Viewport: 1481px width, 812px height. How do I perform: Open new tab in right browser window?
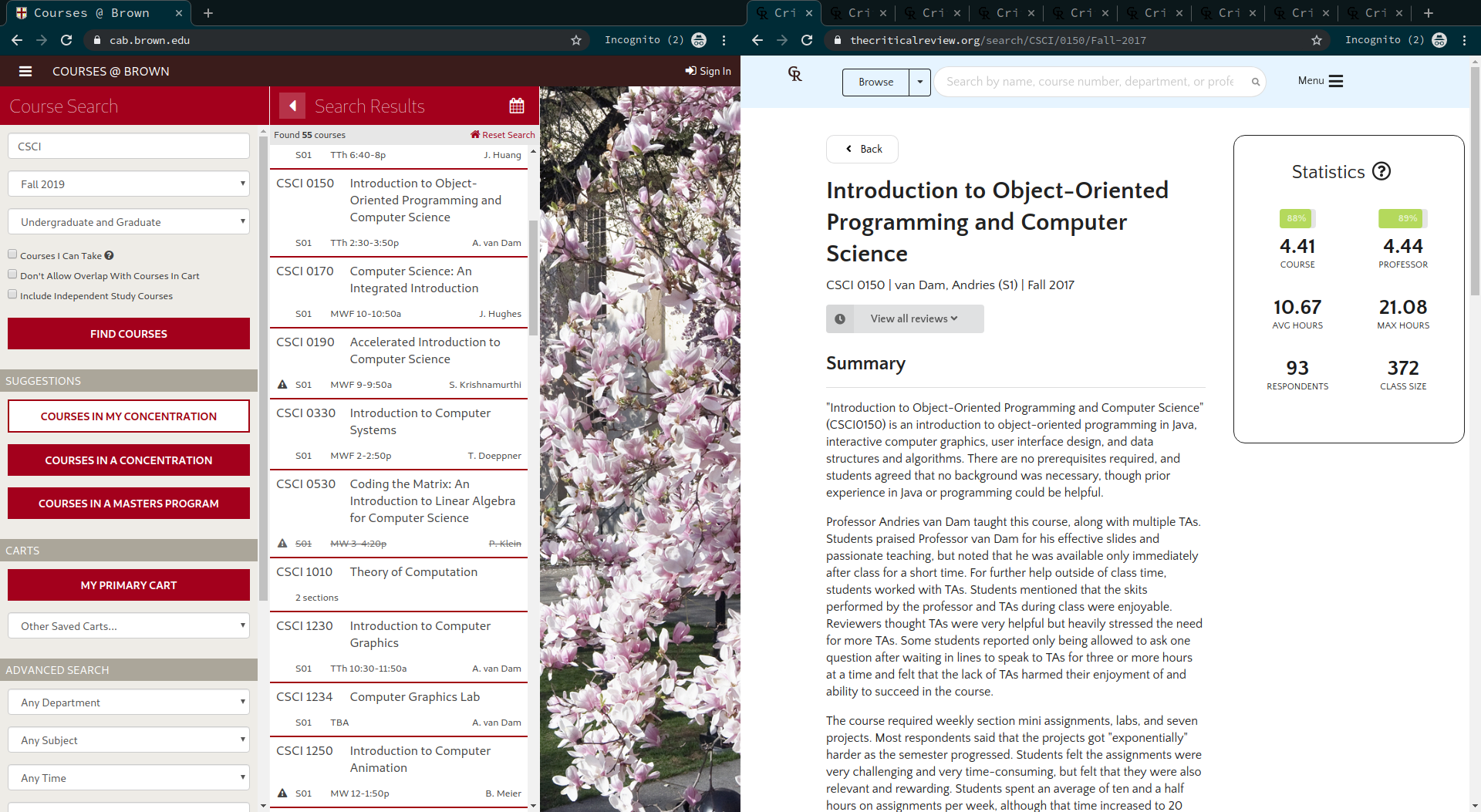point(1429,13)
